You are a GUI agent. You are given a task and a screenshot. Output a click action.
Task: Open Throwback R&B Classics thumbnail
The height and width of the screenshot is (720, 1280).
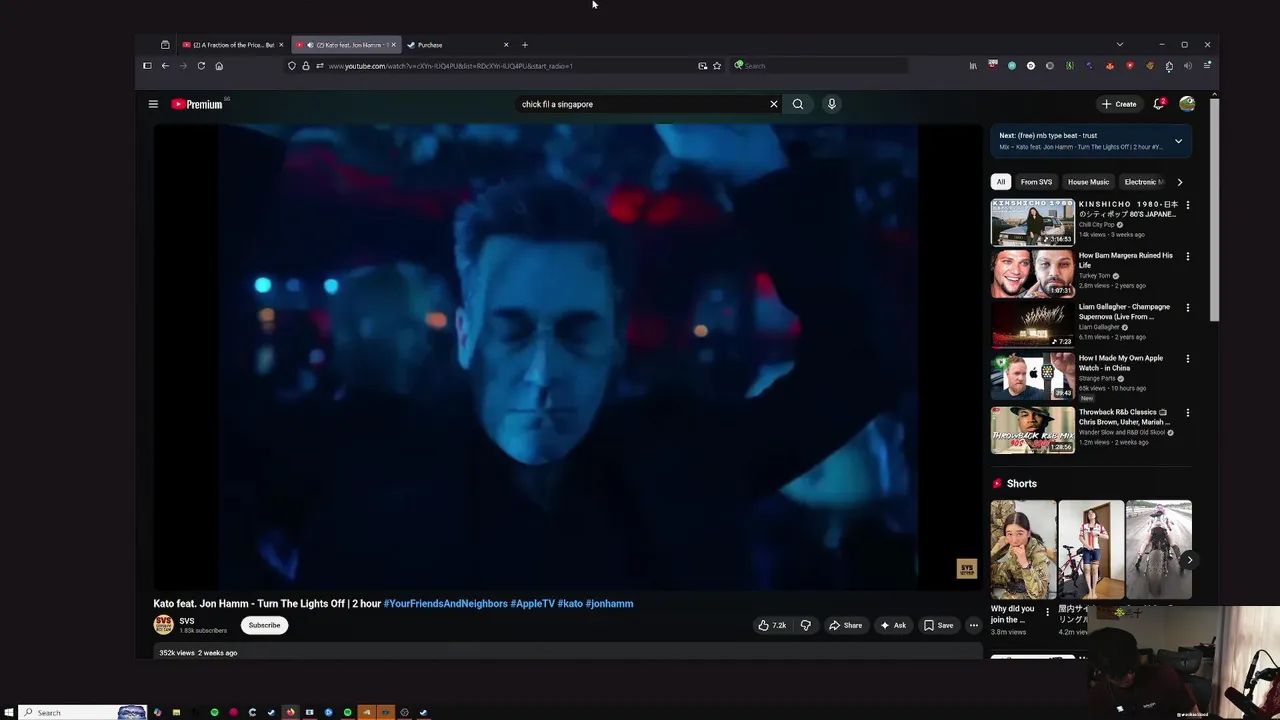click(1032, 430)
